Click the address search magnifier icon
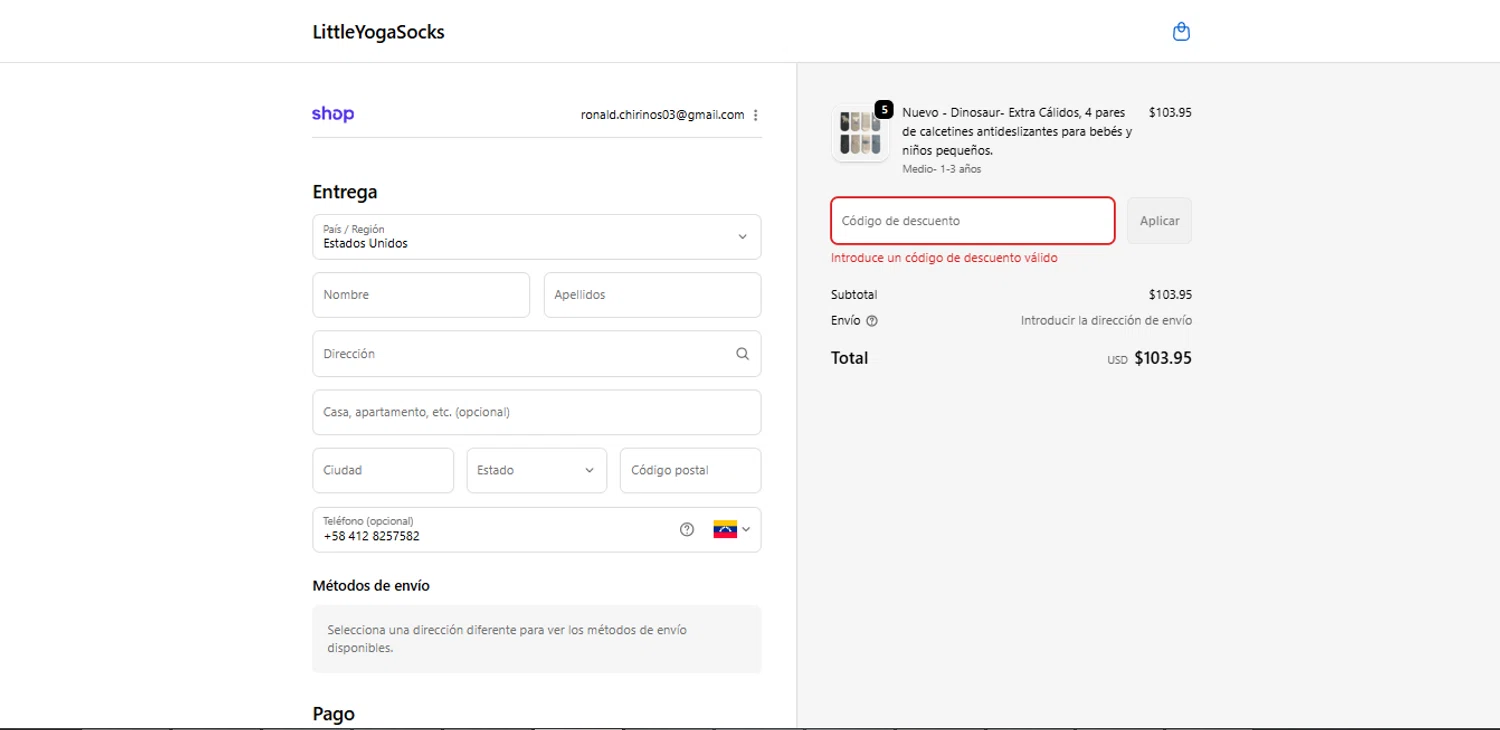This screenshot has height=730, width=1500. pyautogui.click(x=742, y=353)
